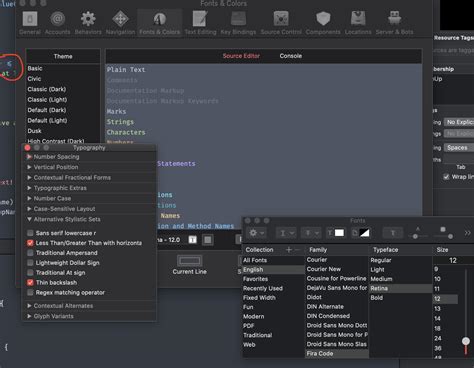This screenshot has width=474, height=368.
Task: Switch to the Console tab
Action: click(x=291, y=56)
